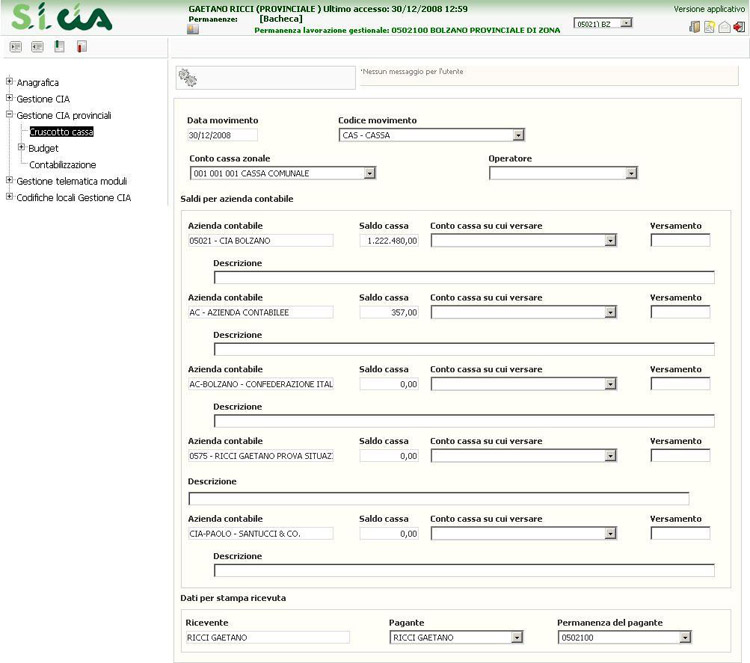This screenshot has width=750, height=663.
Task: Click the gears icon in the message panel
Action: pyautogui.click(x=188, y=77)
